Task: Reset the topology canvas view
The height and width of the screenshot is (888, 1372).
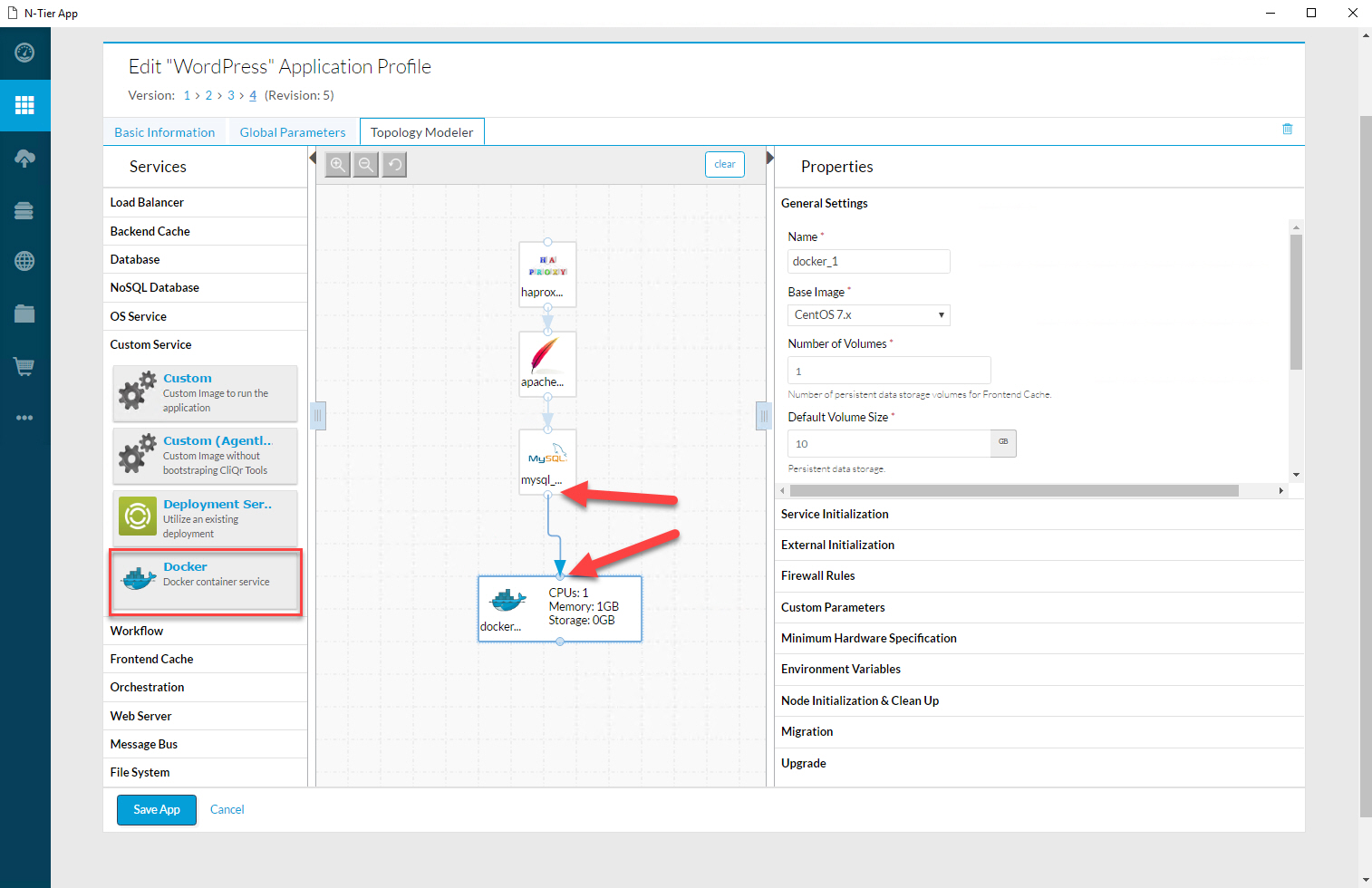Action: click(x=394, y=165)
